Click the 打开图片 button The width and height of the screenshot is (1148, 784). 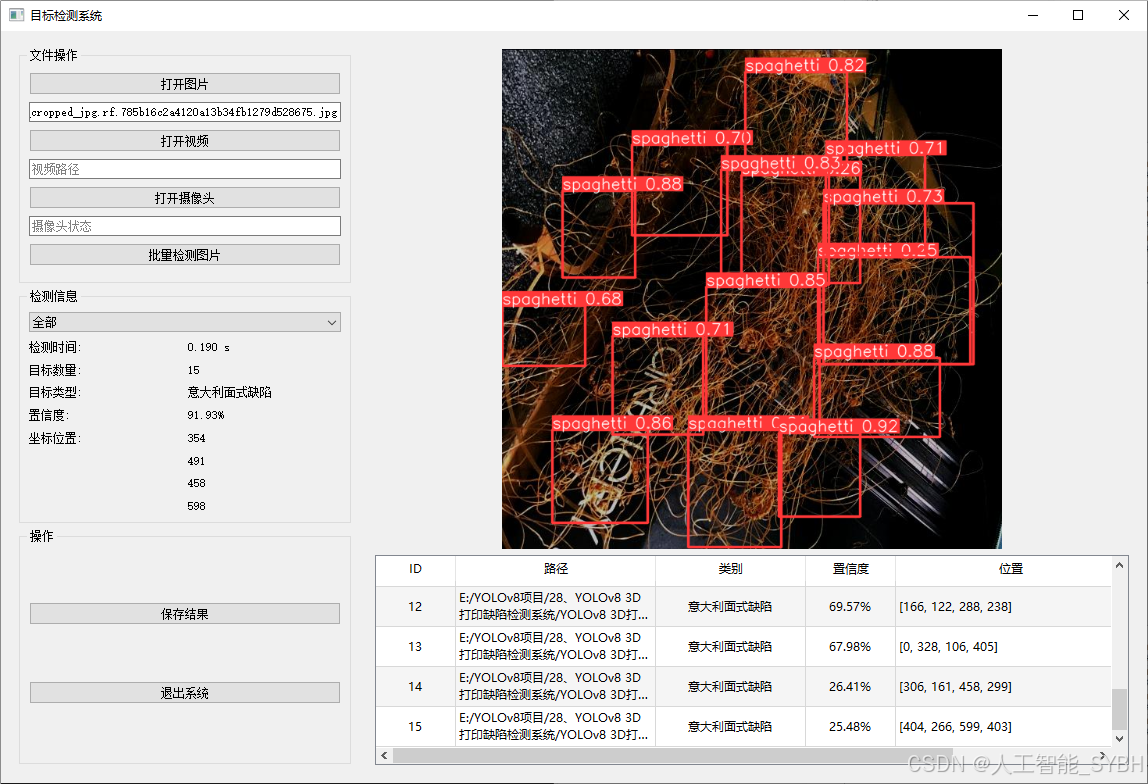pos(184,83)
